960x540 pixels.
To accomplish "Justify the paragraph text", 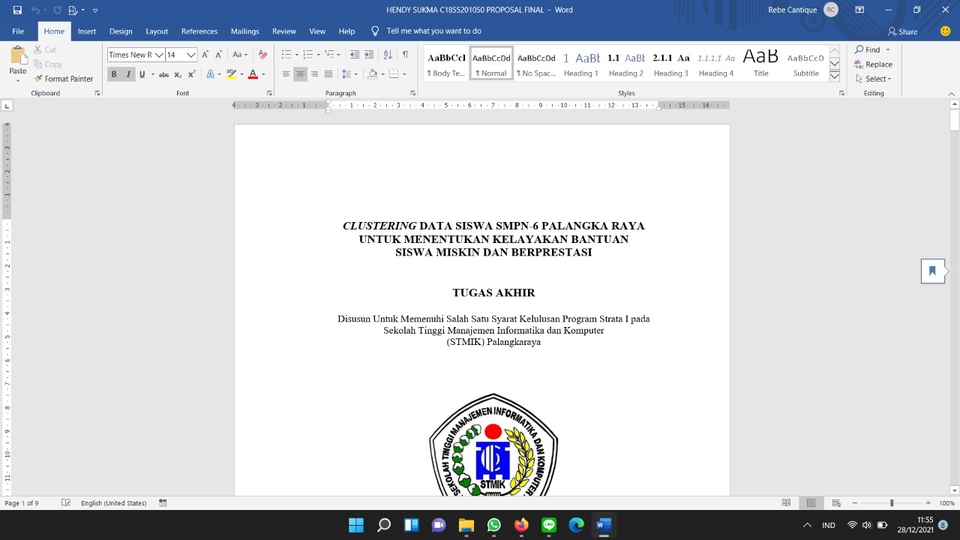I will pos(328,74).
